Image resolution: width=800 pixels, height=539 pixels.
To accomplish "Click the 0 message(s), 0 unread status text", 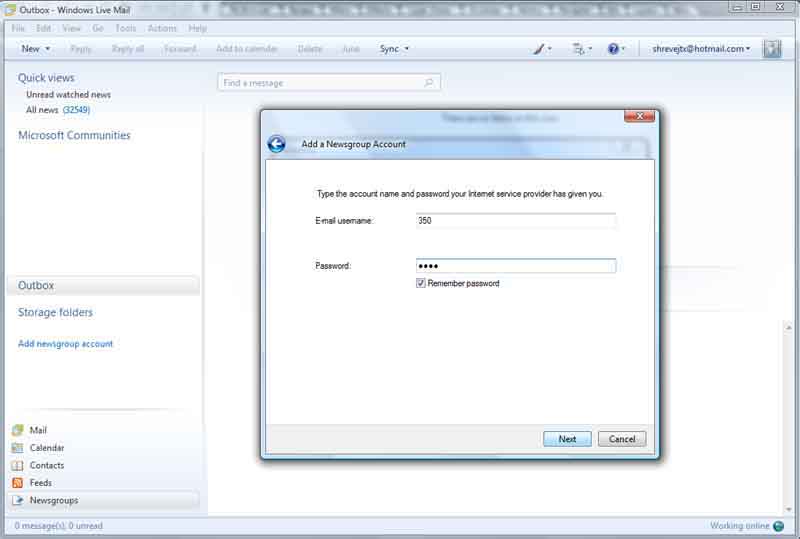I will coord(58,526).
